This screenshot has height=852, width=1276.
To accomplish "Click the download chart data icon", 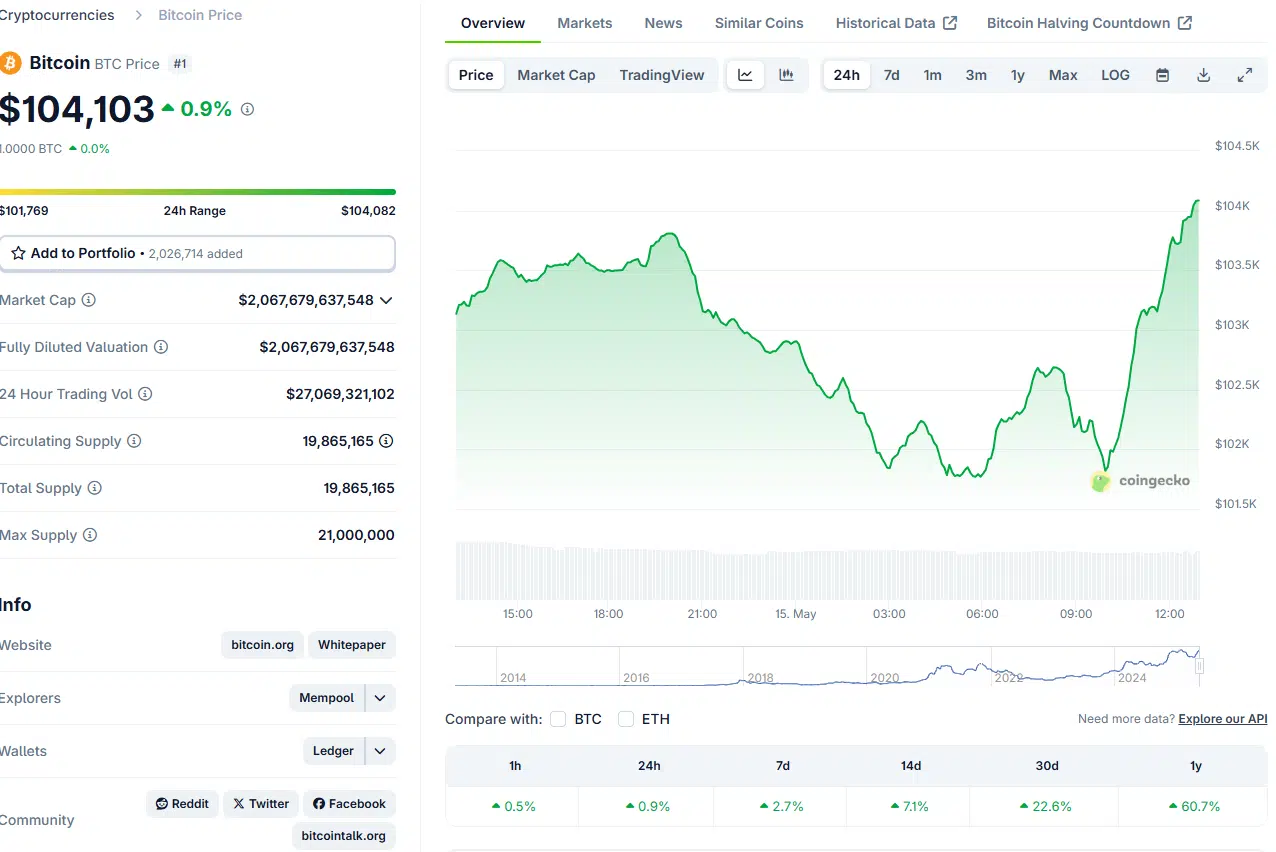I will coord(1204,75).
